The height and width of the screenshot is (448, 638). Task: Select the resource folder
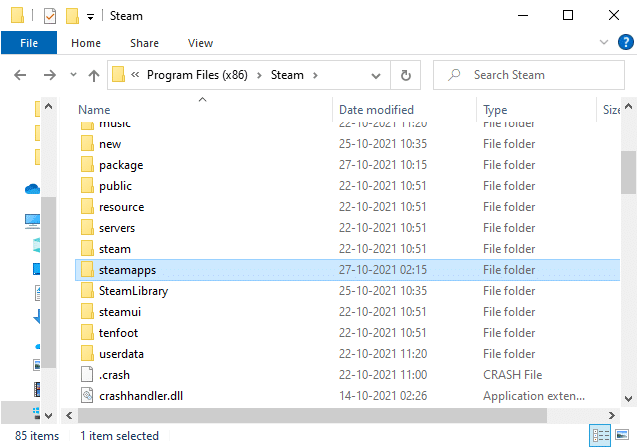click(x=348, y=207)
